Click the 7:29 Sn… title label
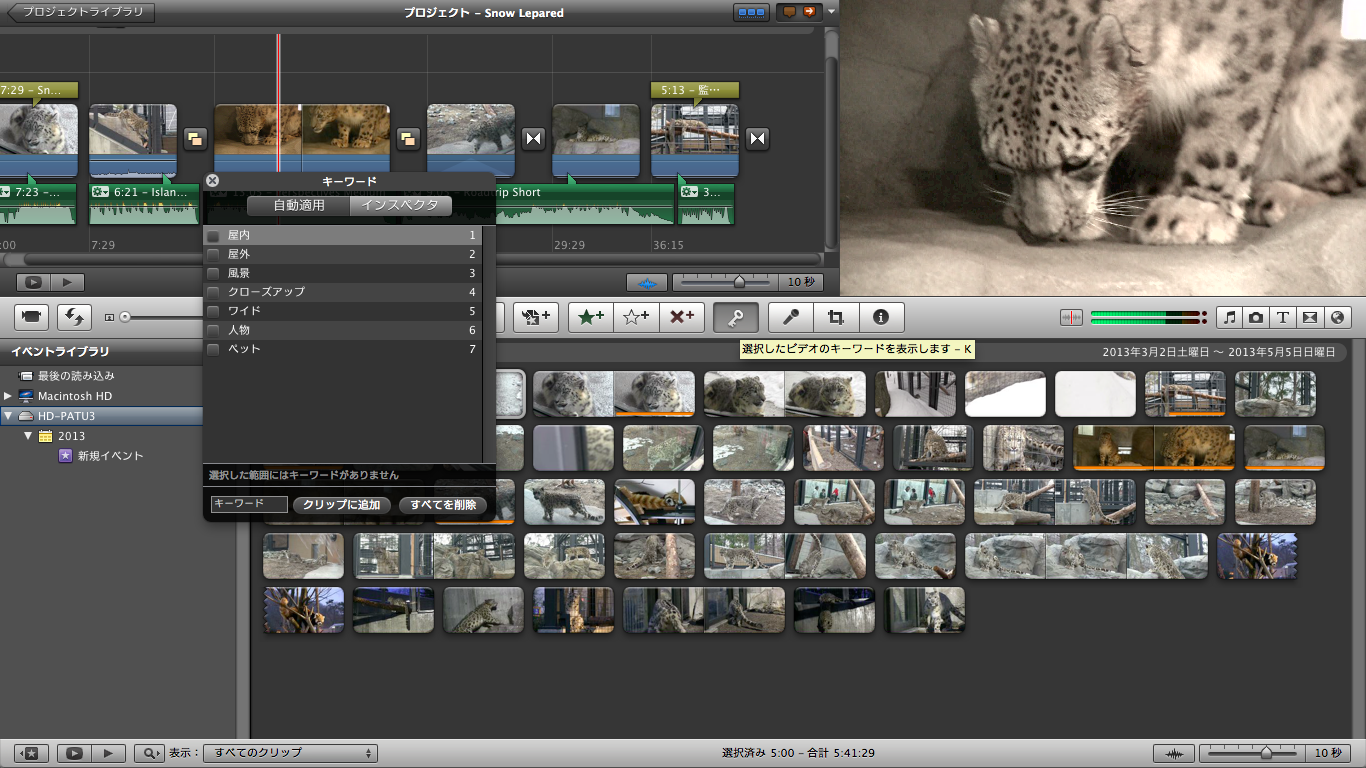Image resolution: width=1366 pixels, height=768 pixels. 38,90
